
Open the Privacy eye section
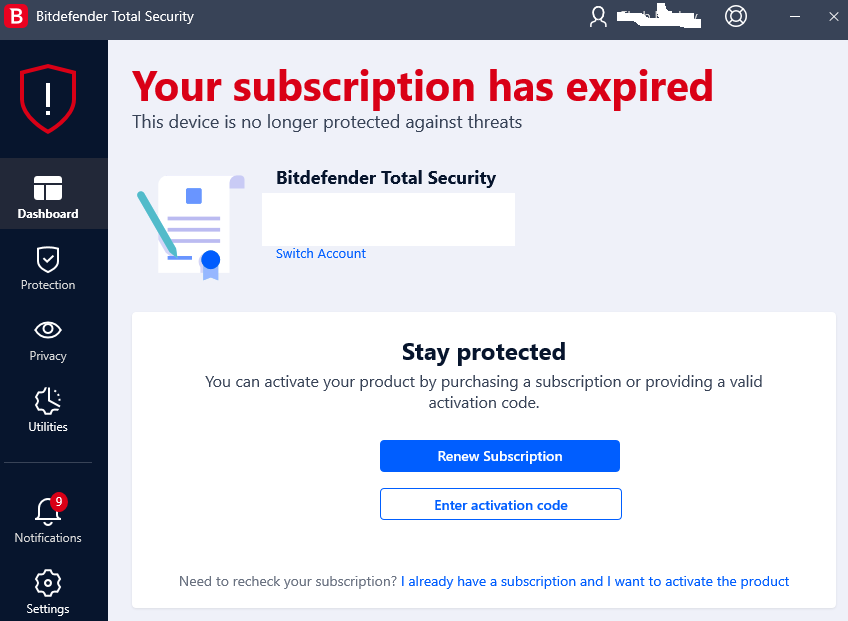[48, 340]
